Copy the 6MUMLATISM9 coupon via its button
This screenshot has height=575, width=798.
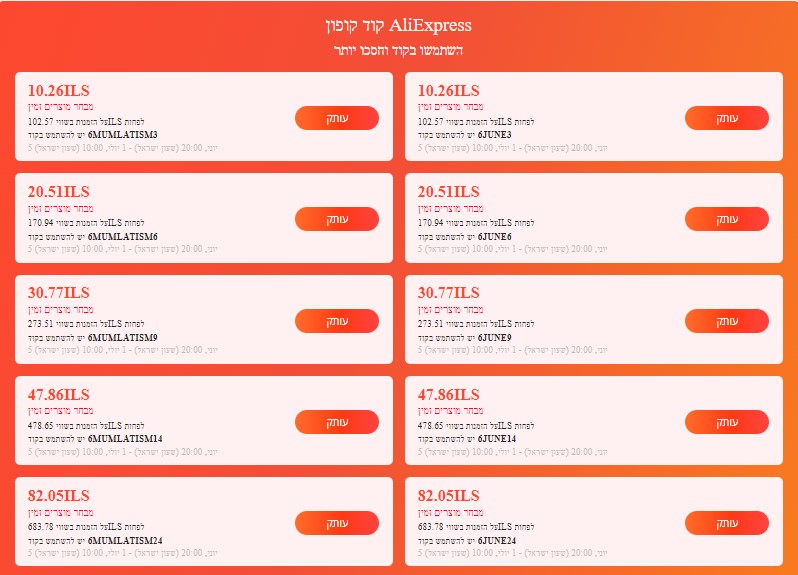336,321
